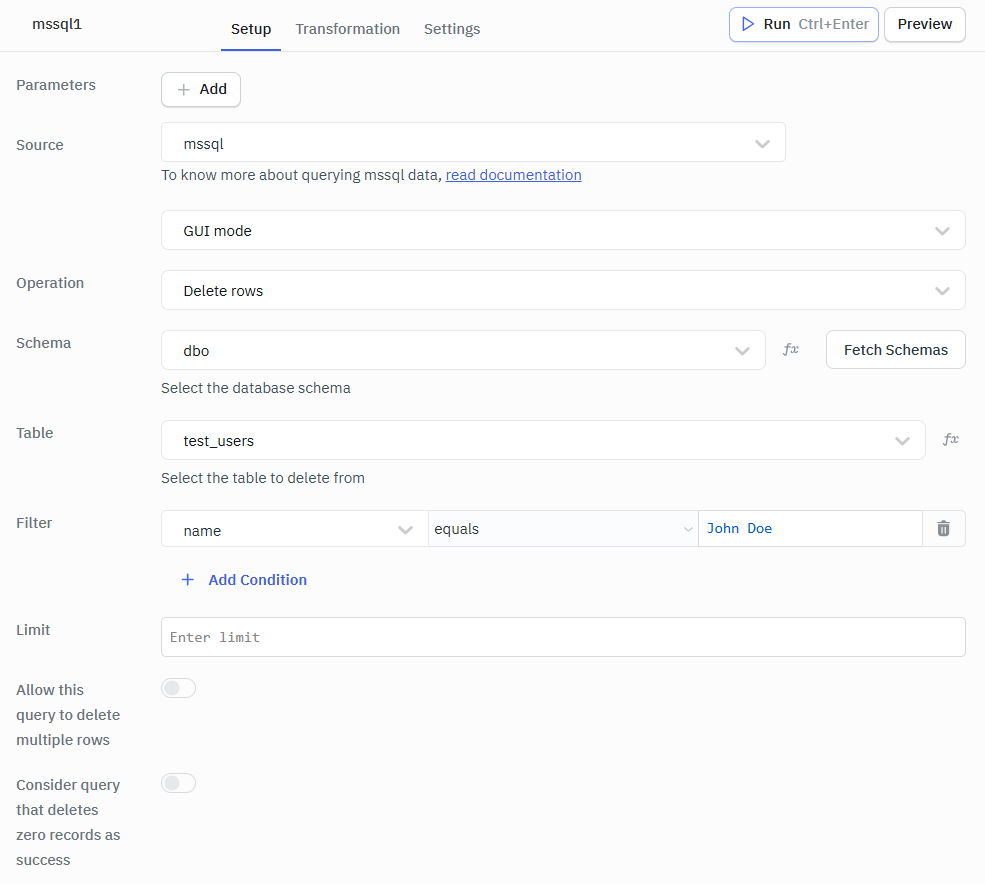
Task: Click the 'Select the table to delete from' text
Action: click(x=263, y=477)
